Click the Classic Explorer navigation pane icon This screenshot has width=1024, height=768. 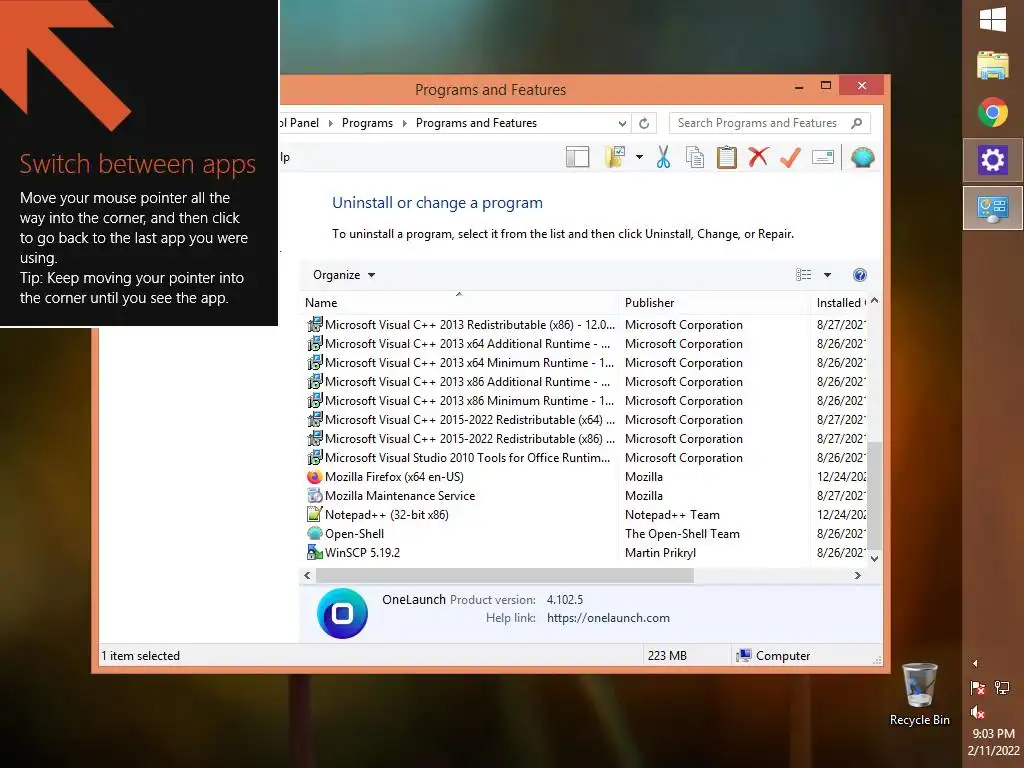point(577,157)
